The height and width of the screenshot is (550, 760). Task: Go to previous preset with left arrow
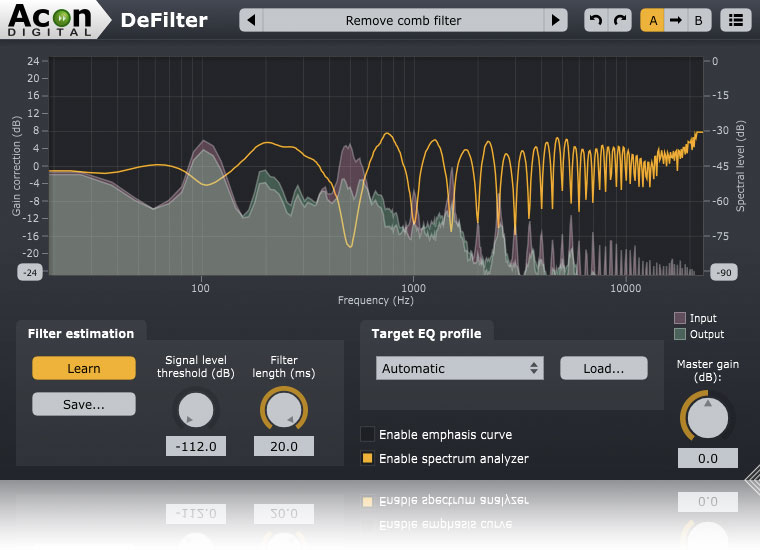(x=251, y=20)
